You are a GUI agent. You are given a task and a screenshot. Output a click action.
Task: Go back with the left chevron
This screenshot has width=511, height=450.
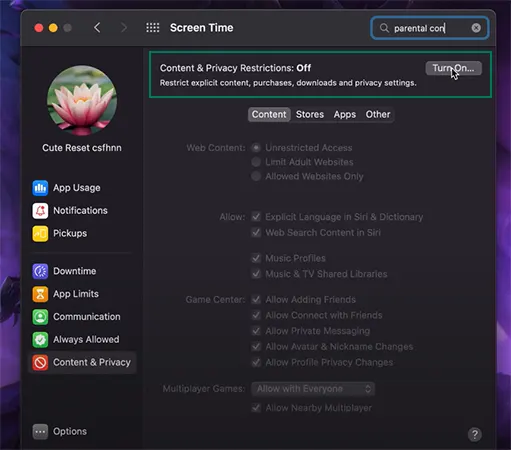(x=97, y=28)
